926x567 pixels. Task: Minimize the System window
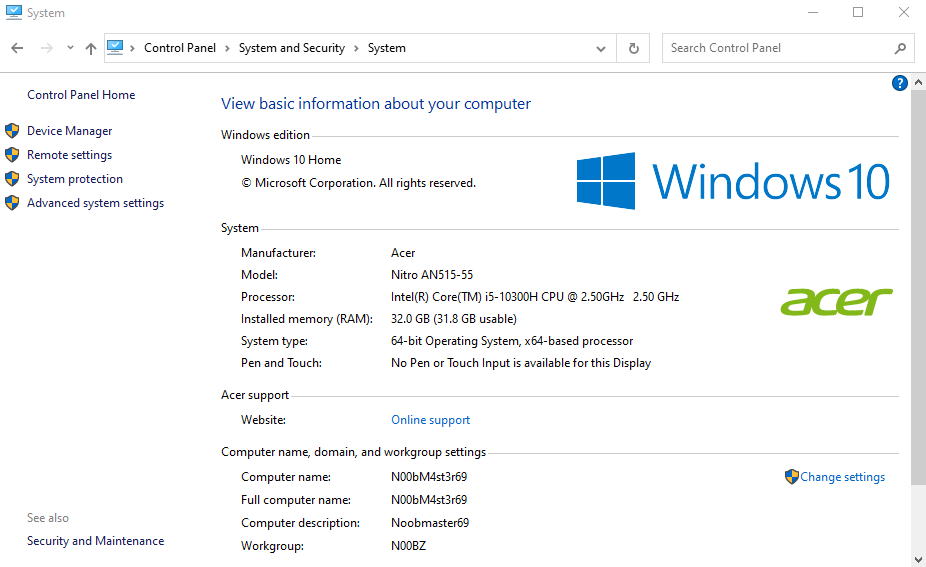(x=813, y=12)
